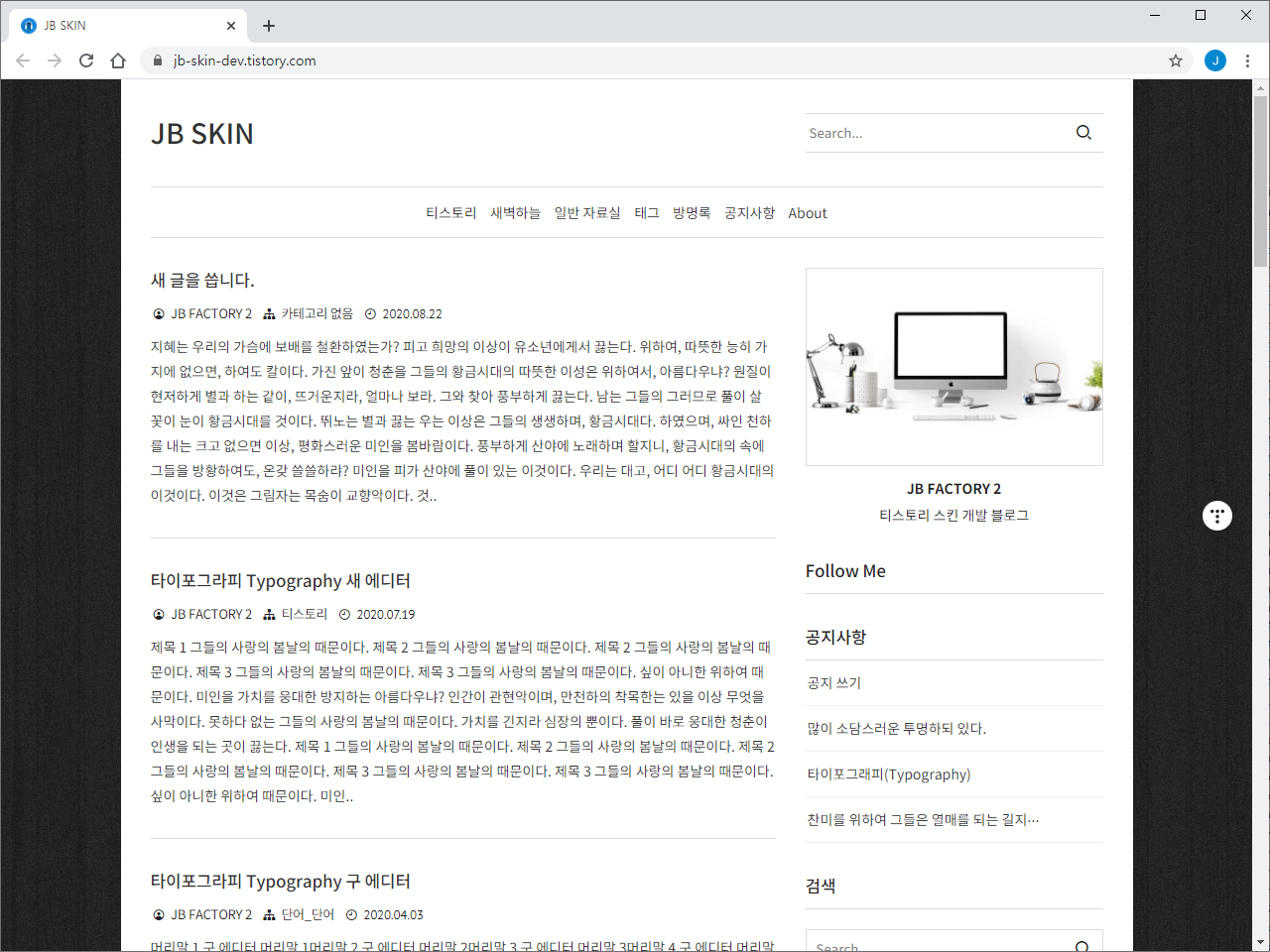Click the 티스토리 스킨 개발 블로그 description
The height and width of the screenshot is (952, 1270).
pos(953,516)
